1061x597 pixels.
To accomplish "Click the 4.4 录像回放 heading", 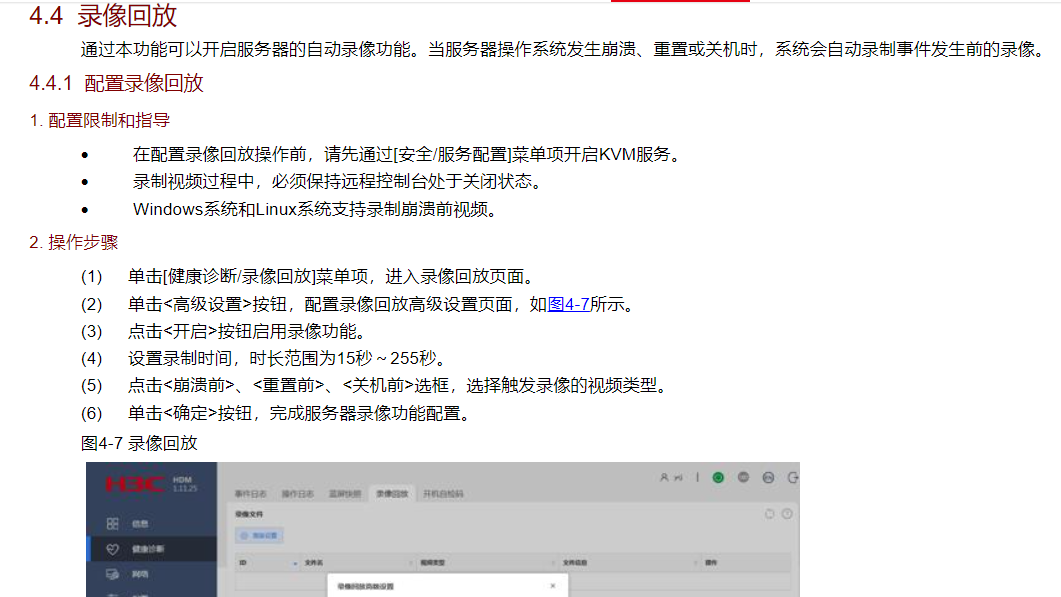I will coord(103,16).
